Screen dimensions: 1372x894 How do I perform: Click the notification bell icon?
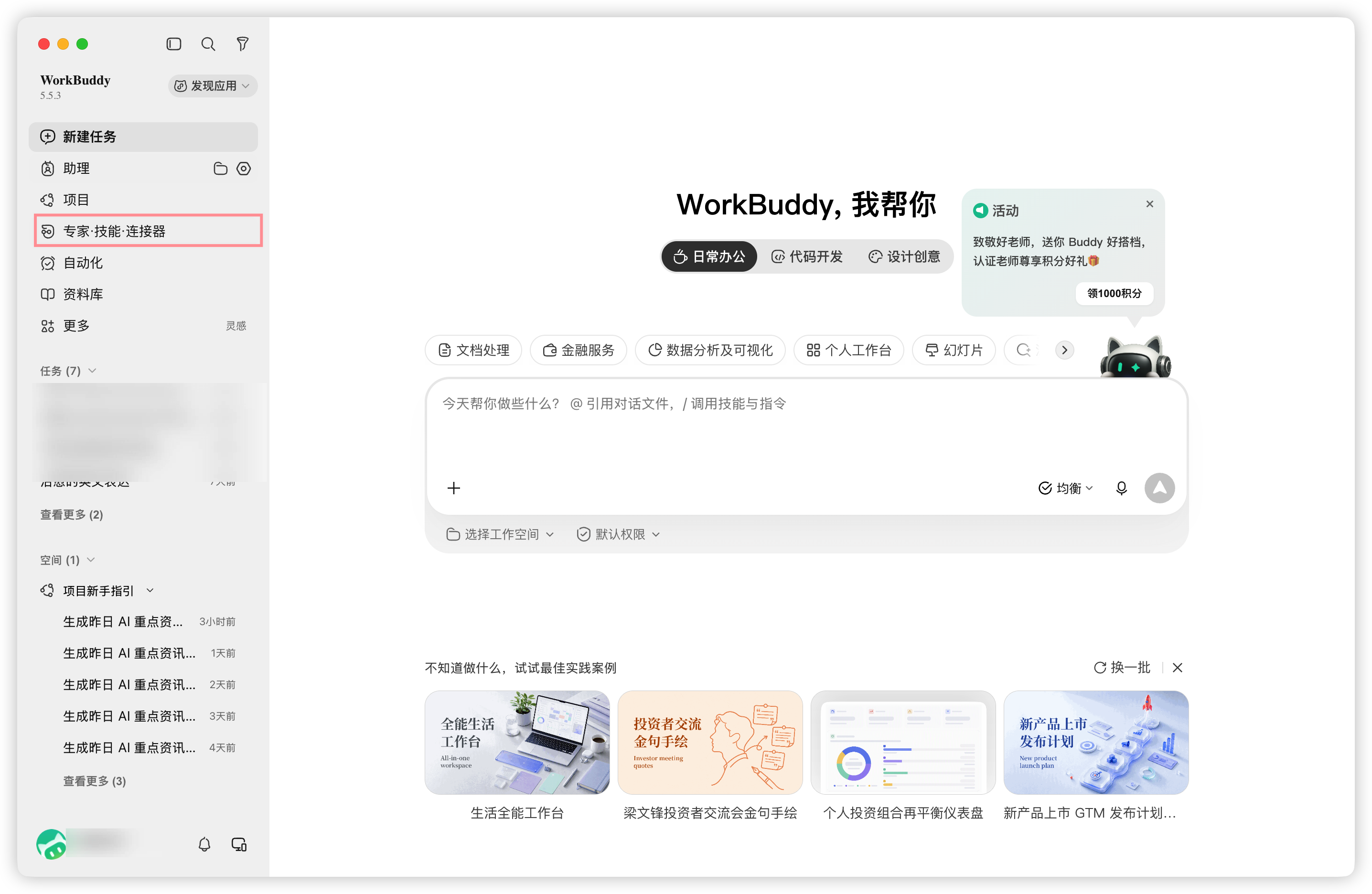click(x=204, y=844)
